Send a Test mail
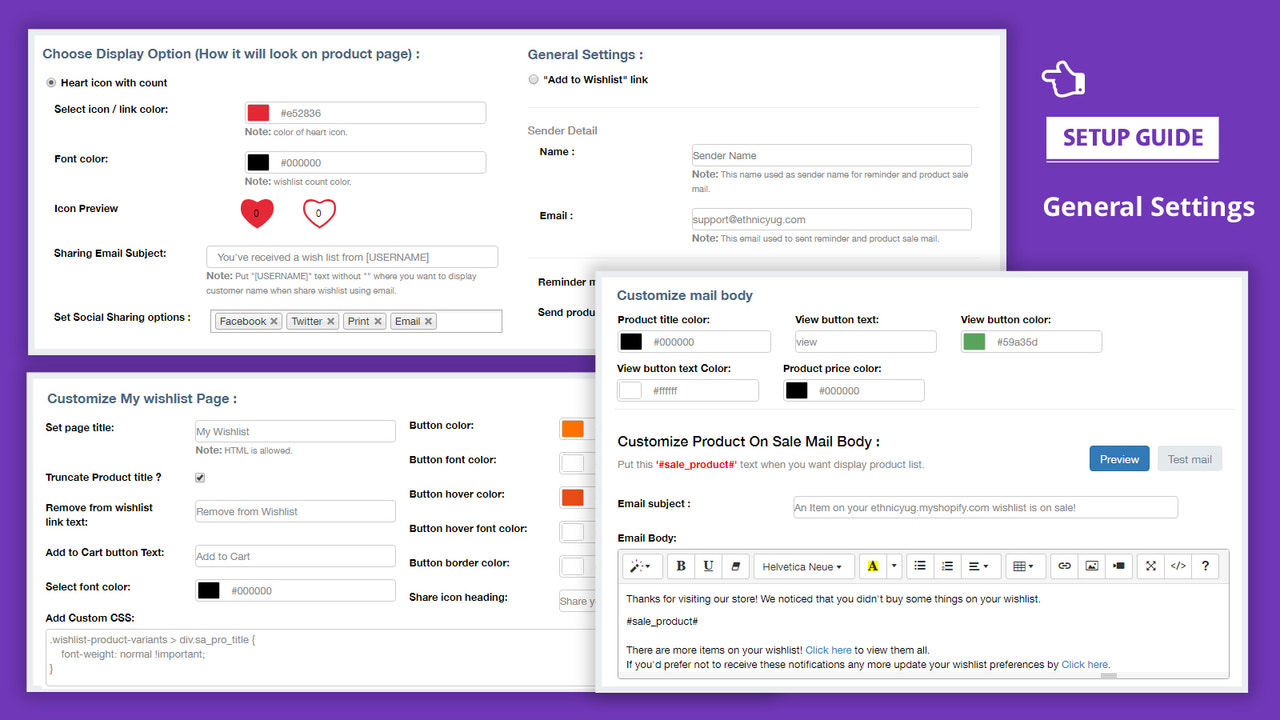The image size is (1280, 720). (x=1189, y=458)
